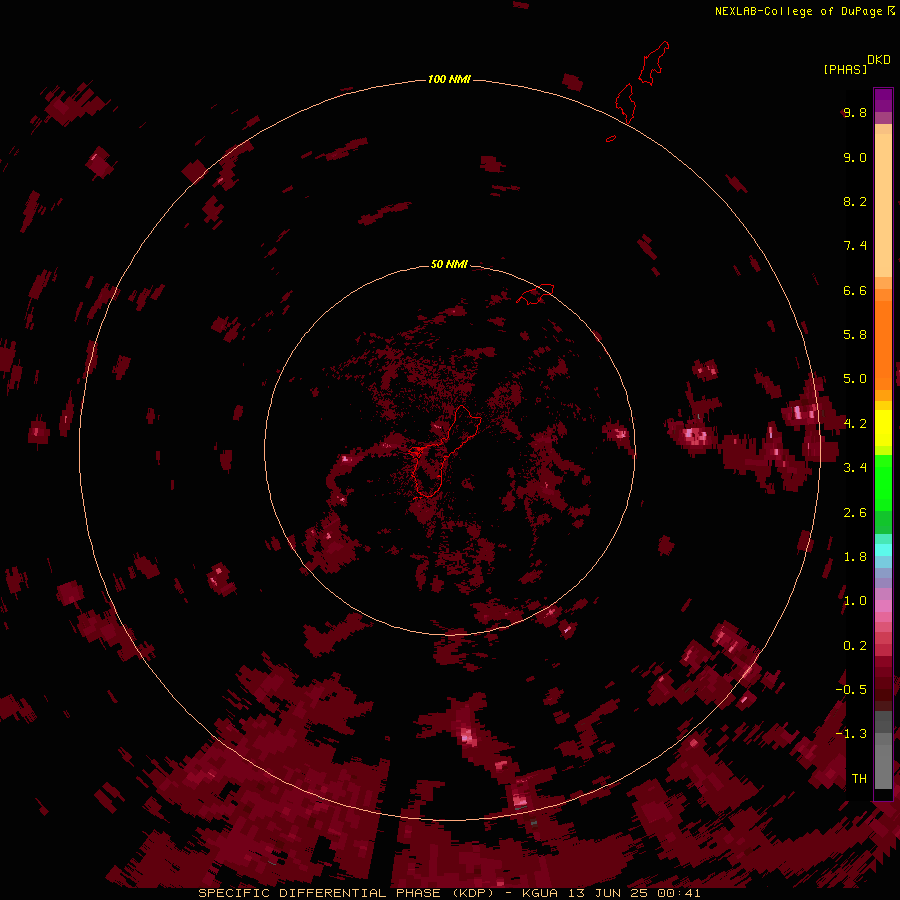Click the 9.8 scale value
The width and height of the screenshot is (900, 900).
coord(855,112)
